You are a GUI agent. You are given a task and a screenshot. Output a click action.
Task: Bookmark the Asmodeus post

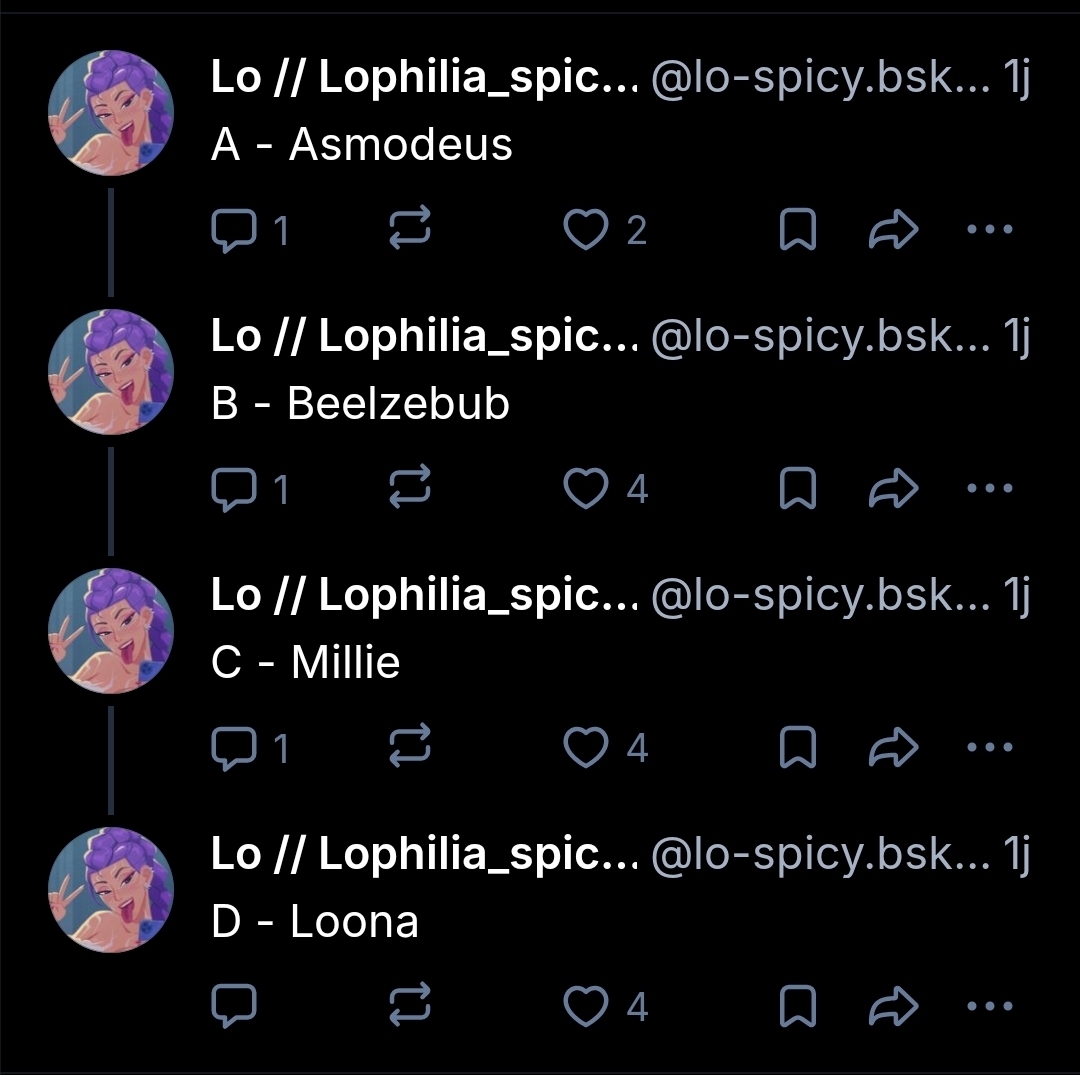[797, 231]
